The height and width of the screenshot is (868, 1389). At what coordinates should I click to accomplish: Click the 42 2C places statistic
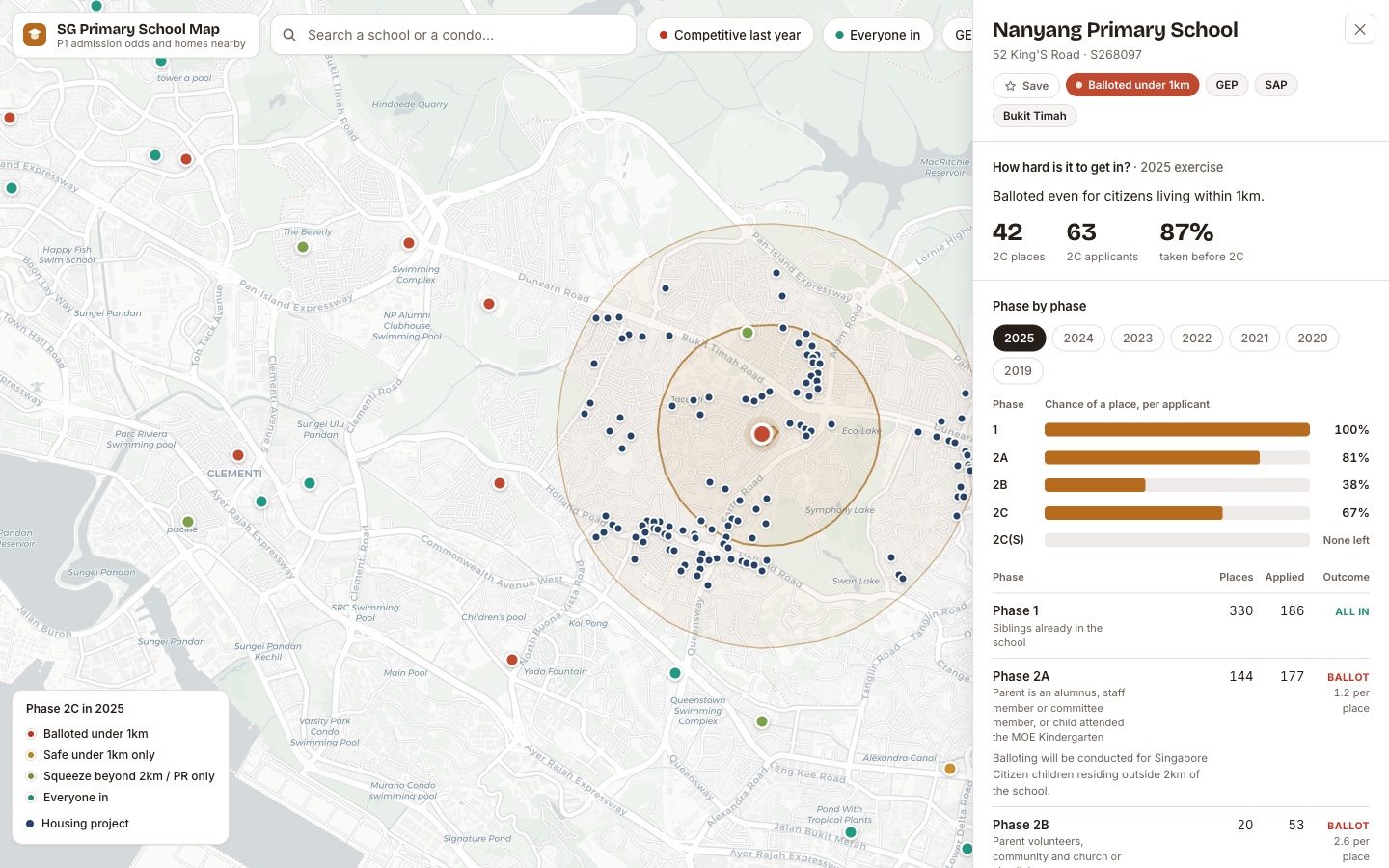[x=1019, y=241]
